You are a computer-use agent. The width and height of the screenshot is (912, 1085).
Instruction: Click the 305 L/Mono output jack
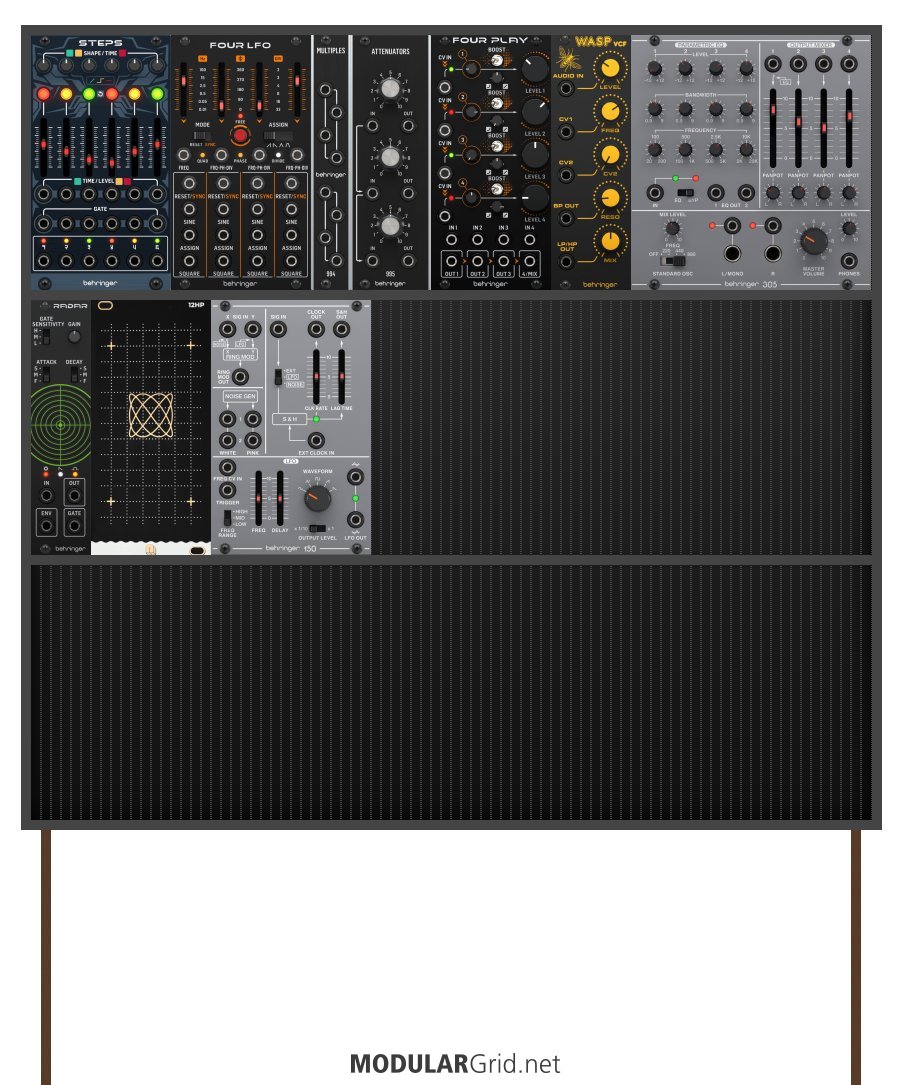(732, 253)
